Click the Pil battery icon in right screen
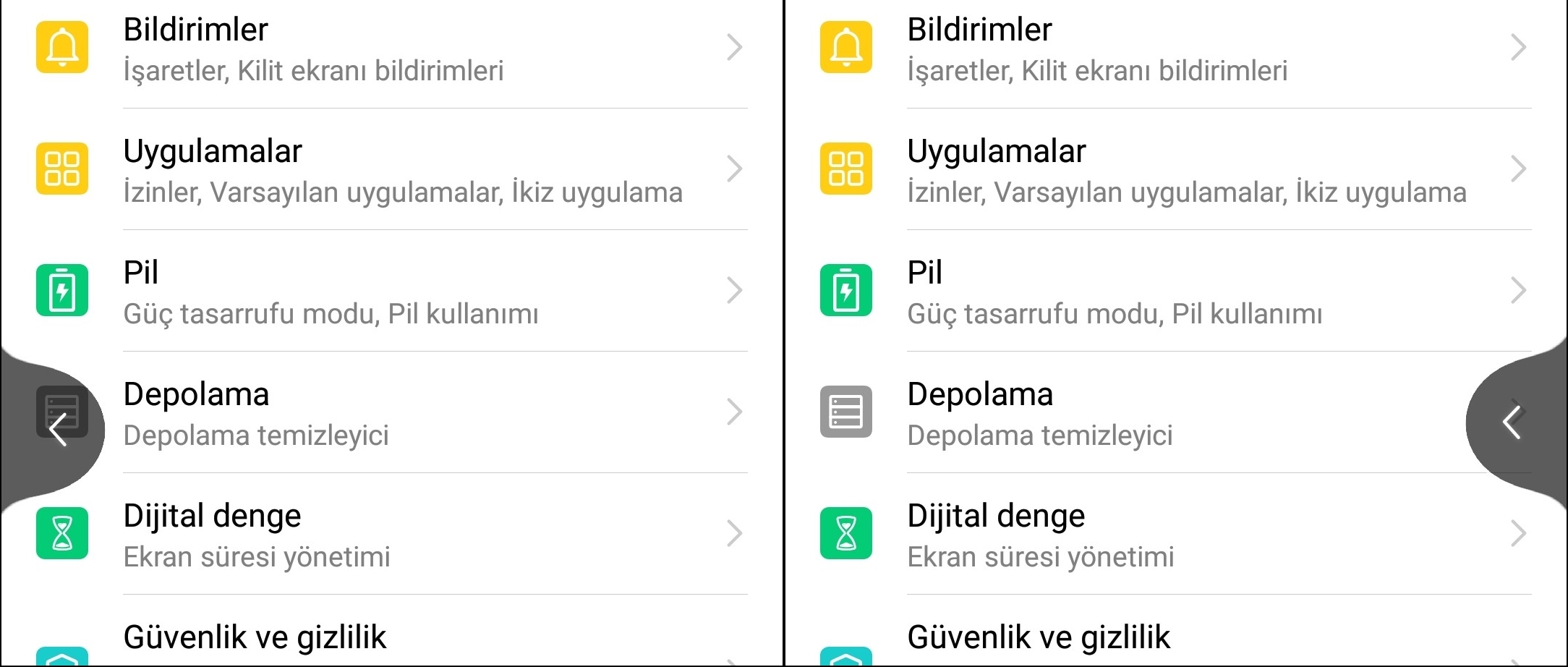Viewport: 1568px width, 667px height. [x=846, y=291]
